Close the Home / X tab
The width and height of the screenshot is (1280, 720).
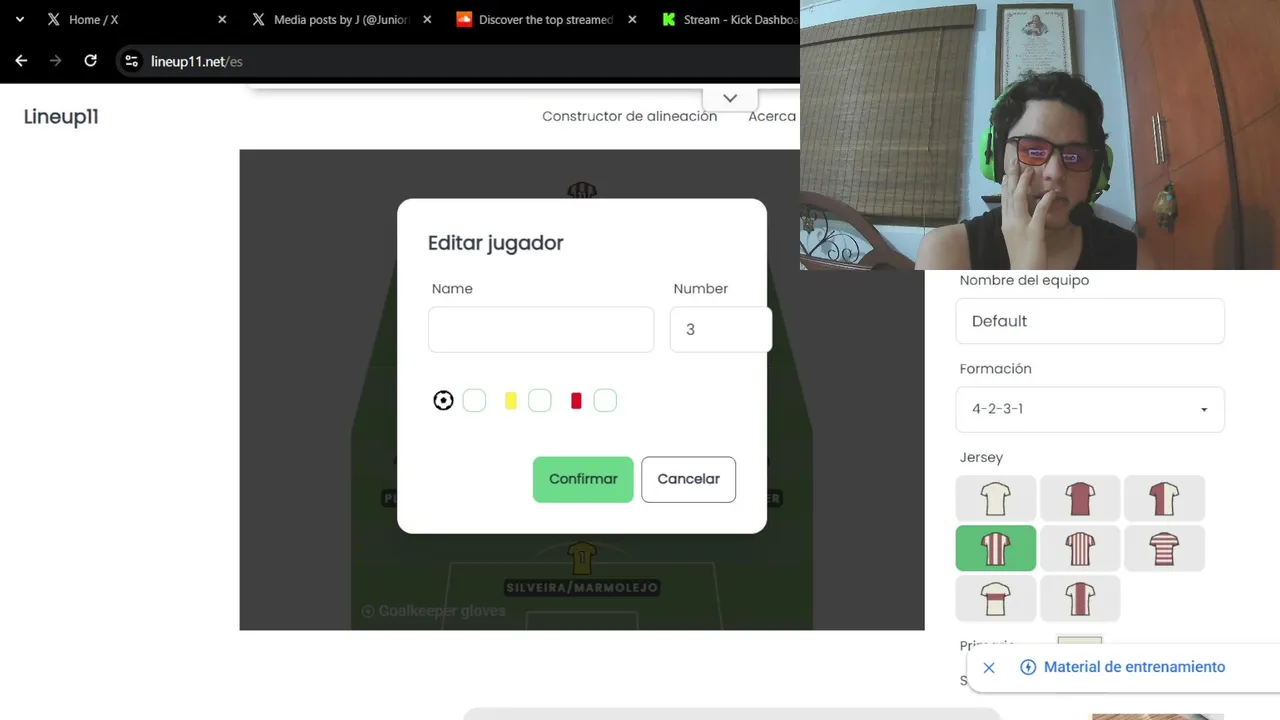tap(222, 19)
